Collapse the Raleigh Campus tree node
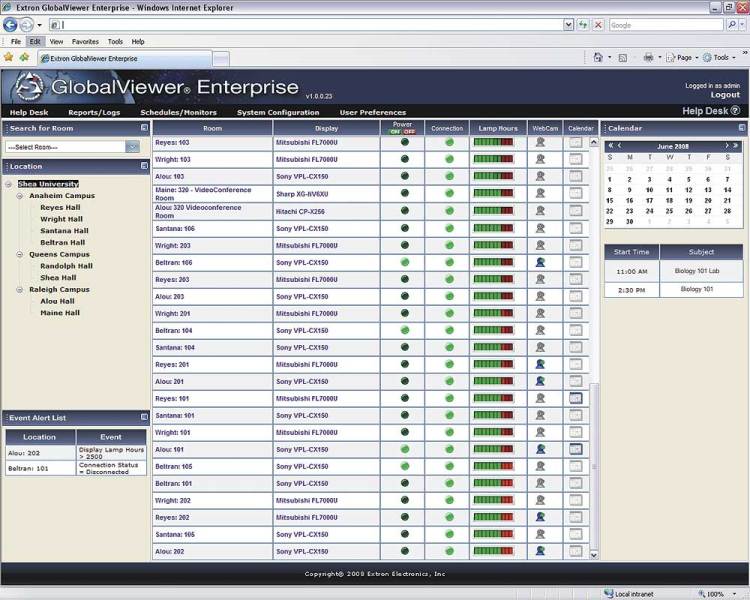Screen dimensions: 750x600 click(x=19, y=289)
